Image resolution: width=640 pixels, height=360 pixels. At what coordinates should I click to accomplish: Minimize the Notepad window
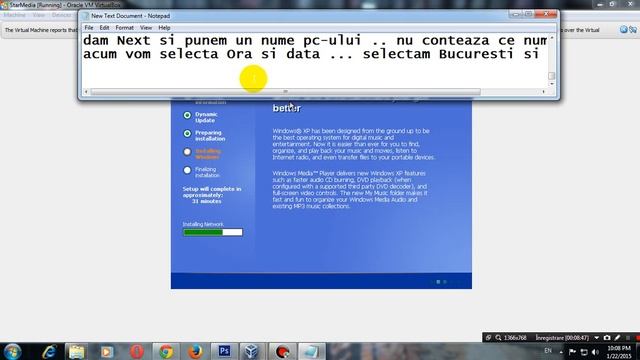tap(516, 14)
